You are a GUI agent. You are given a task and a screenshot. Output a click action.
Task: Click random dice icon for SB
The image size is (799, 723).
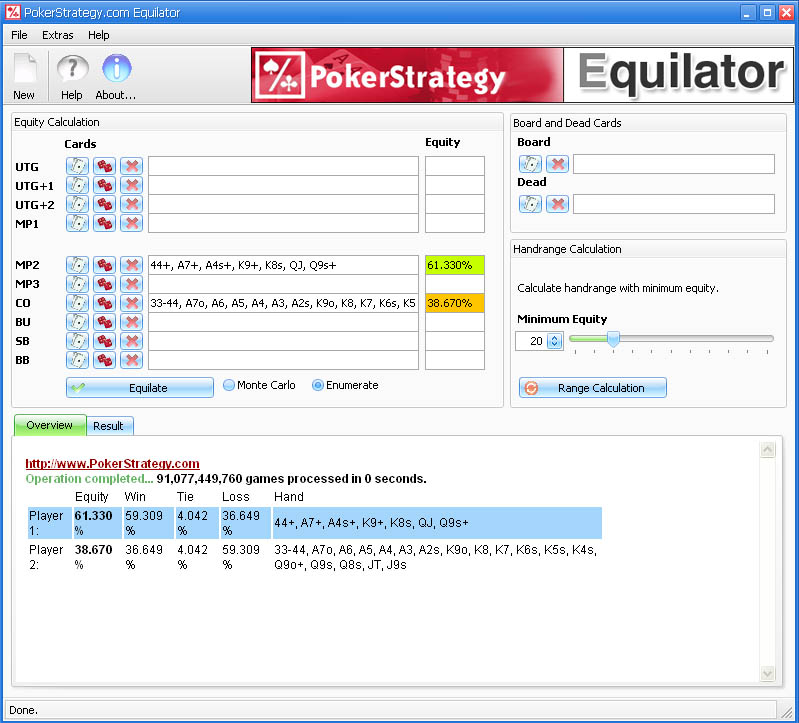pyautogui.click(x=104, y=341)
